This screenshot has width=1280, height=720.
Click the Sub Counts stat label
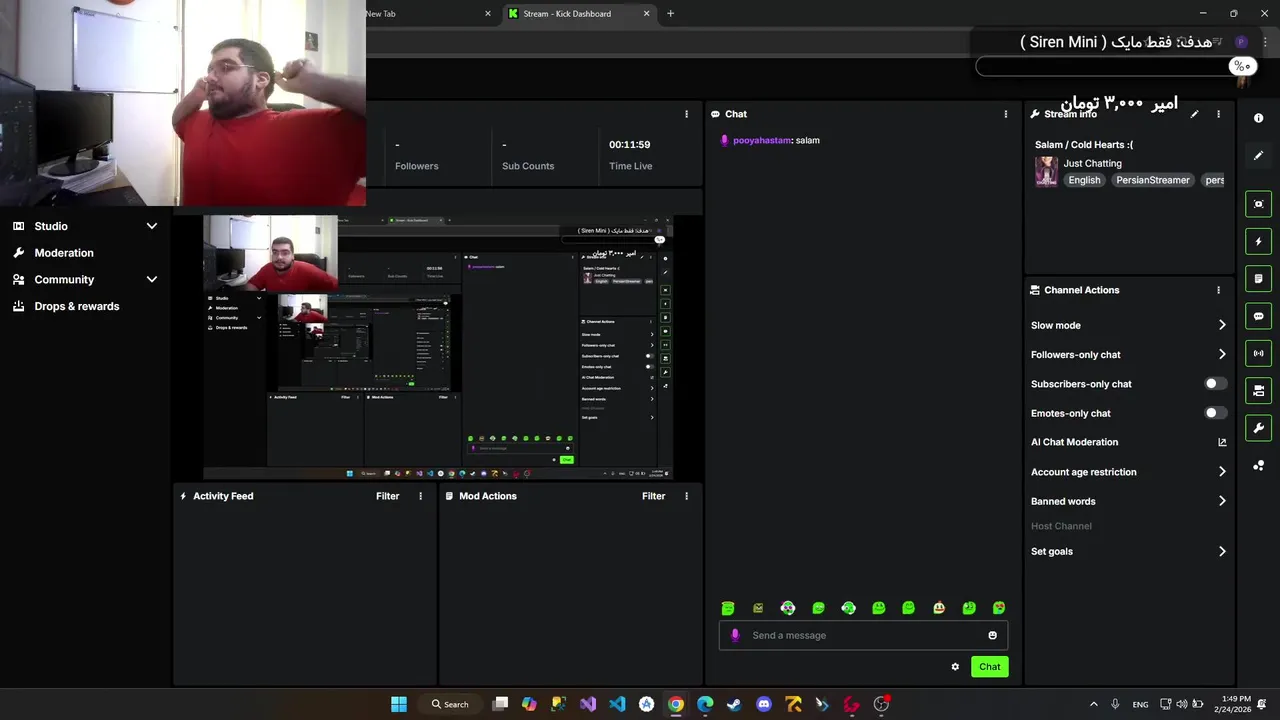pos(528,166)
